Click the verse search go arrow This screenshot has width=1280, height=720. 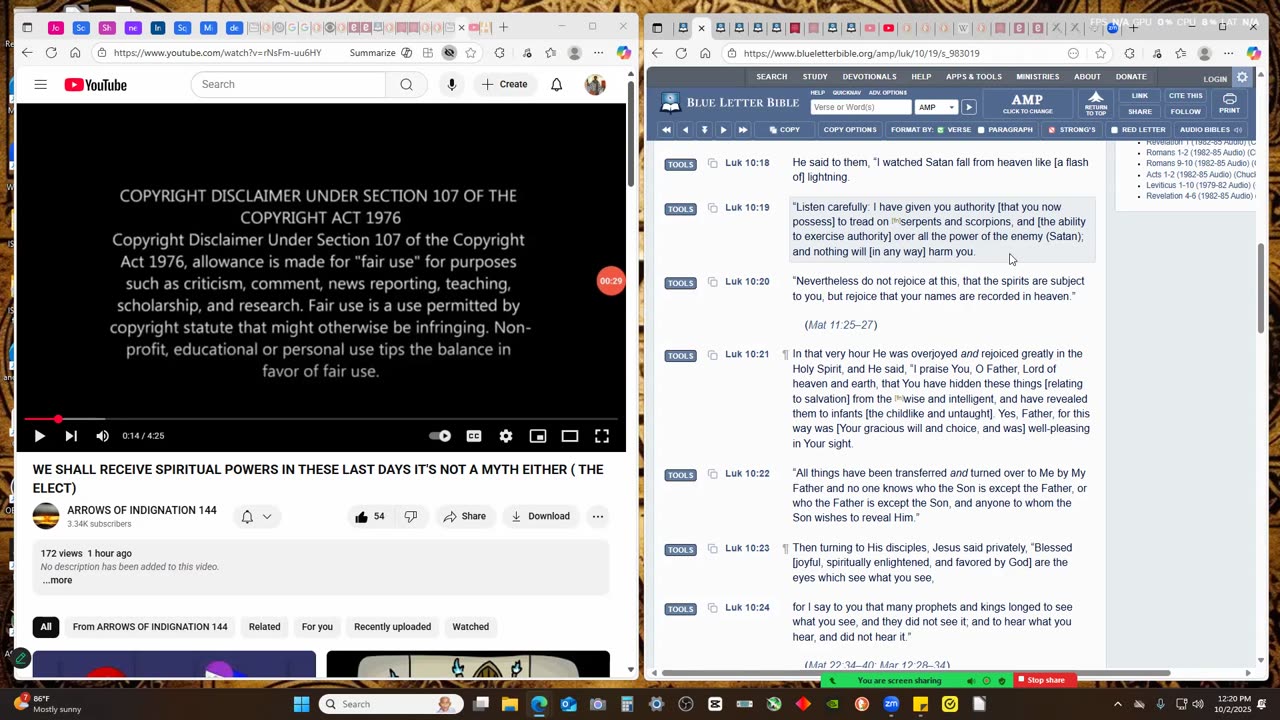coord(968,107)
